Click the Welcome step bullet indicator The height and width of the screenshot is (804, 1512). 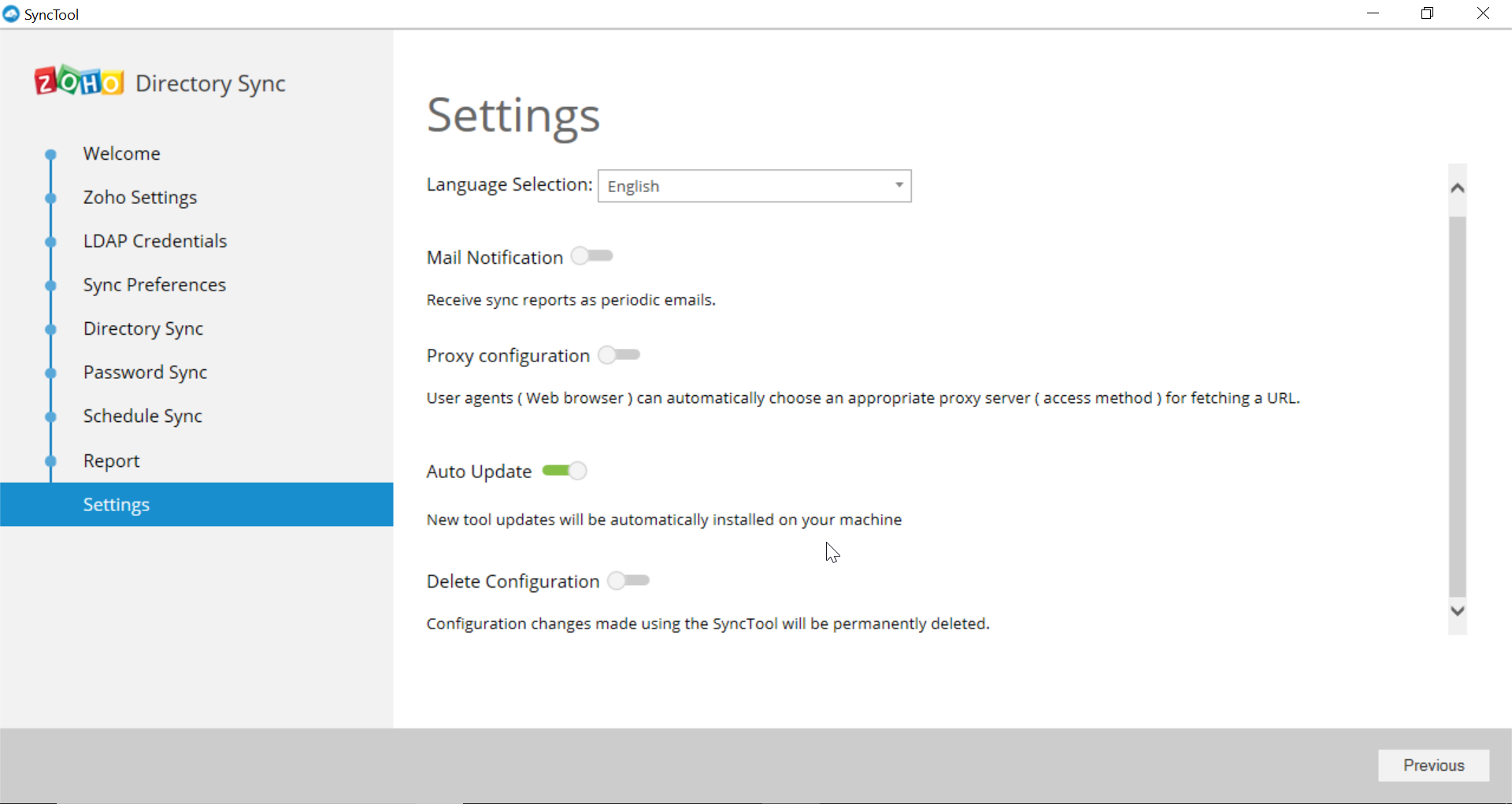click(x=50, y=154)
